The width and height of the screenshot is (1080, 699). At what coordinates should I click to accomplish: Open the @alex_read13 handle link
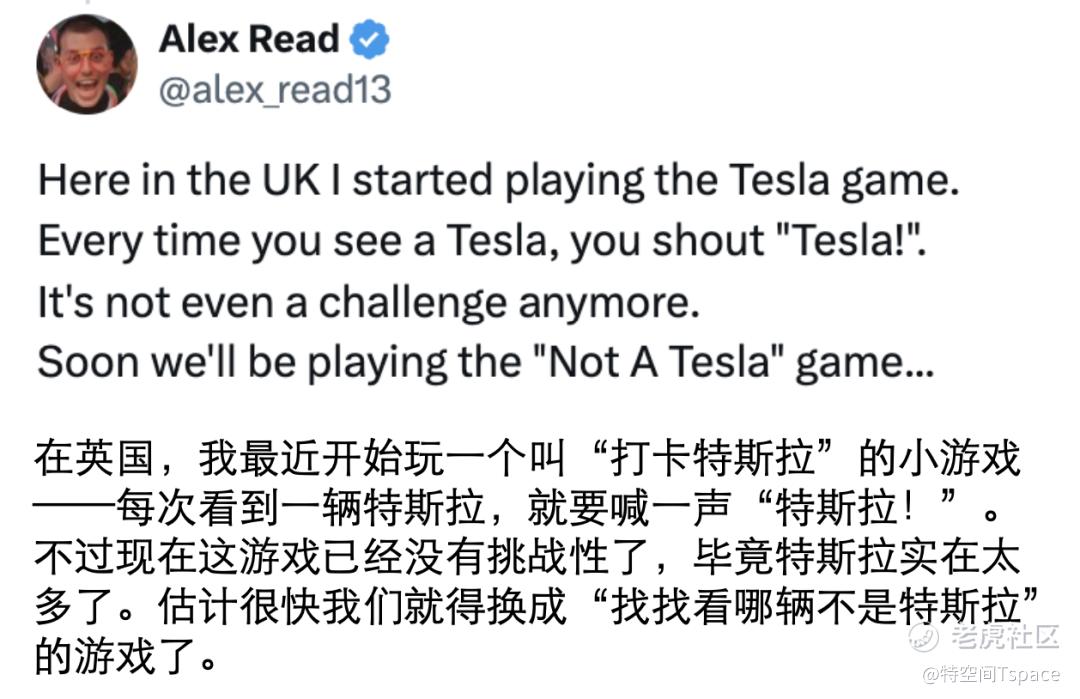275,90
